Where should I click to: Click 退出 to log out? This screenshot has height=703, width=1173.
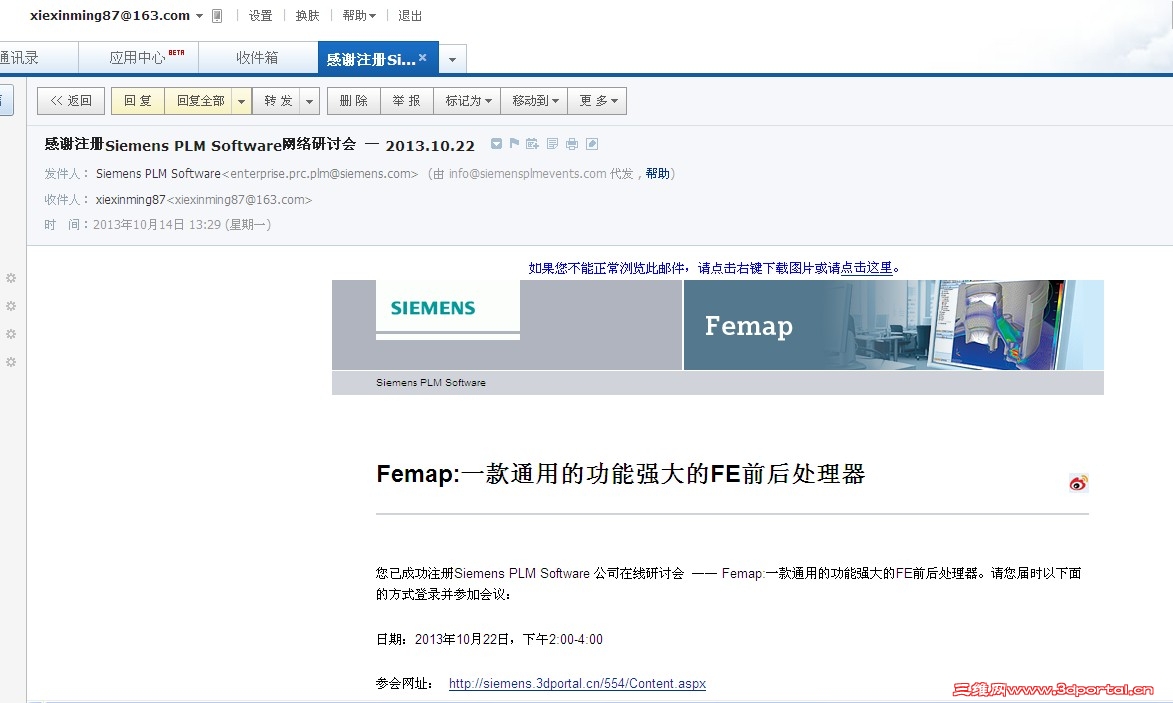pos(410,16)
